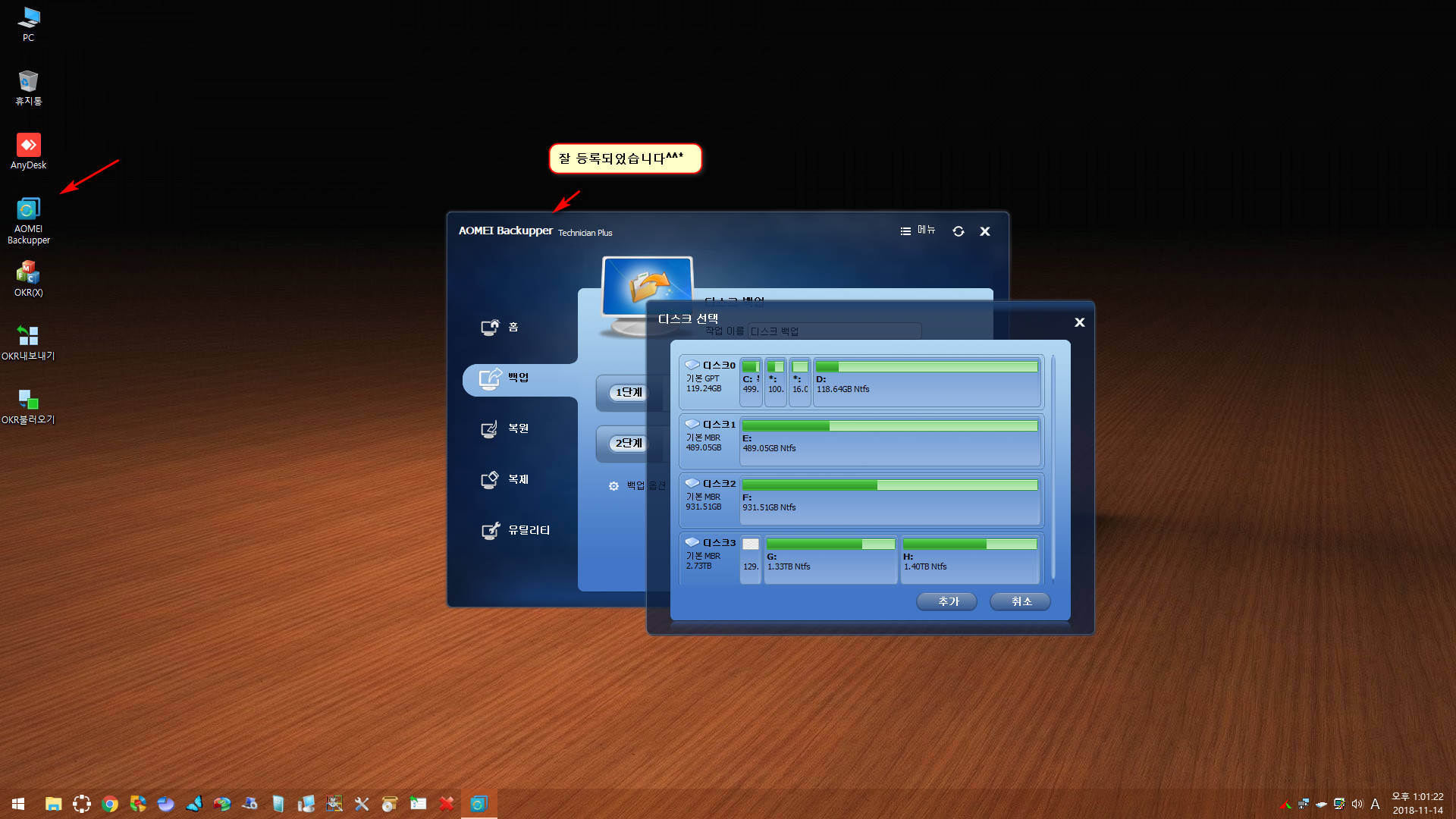
Task: Open the light blue notebook taskbar icon
Action: [278, 804]
